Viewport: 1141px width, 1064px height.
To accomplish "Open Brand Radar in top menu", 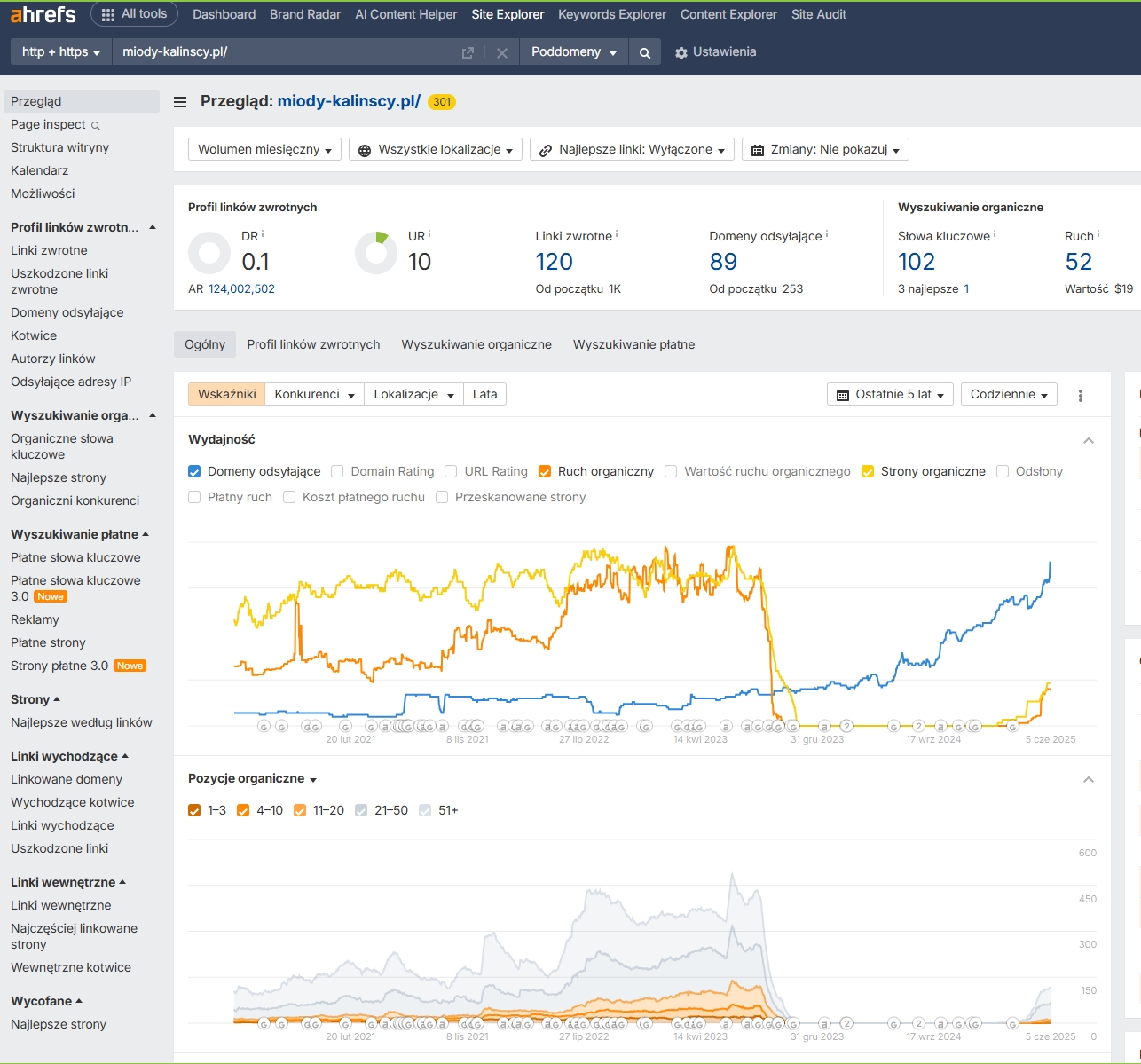I will pyautogui.click(x=305, y=14).
